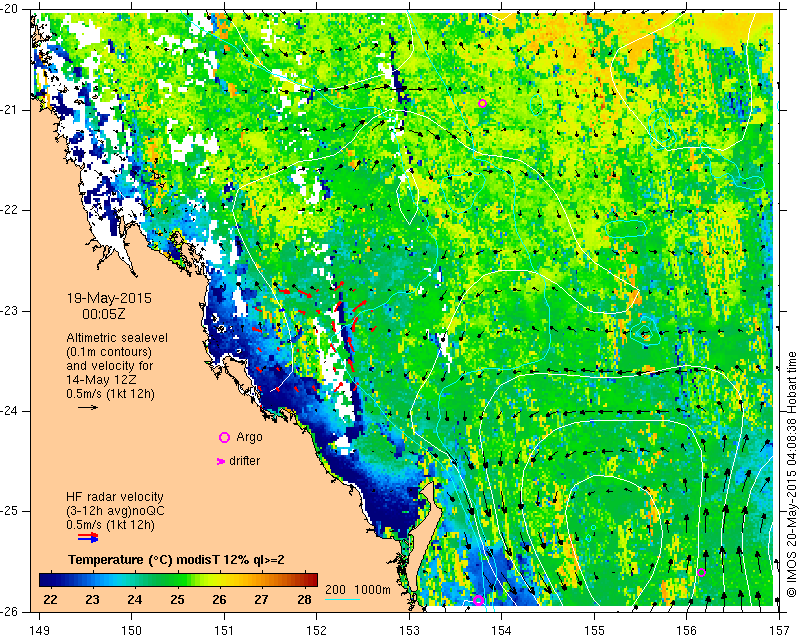Click longitude axis label '151'
This screenshot has width=800, height=640.
(x=224, y=631)
